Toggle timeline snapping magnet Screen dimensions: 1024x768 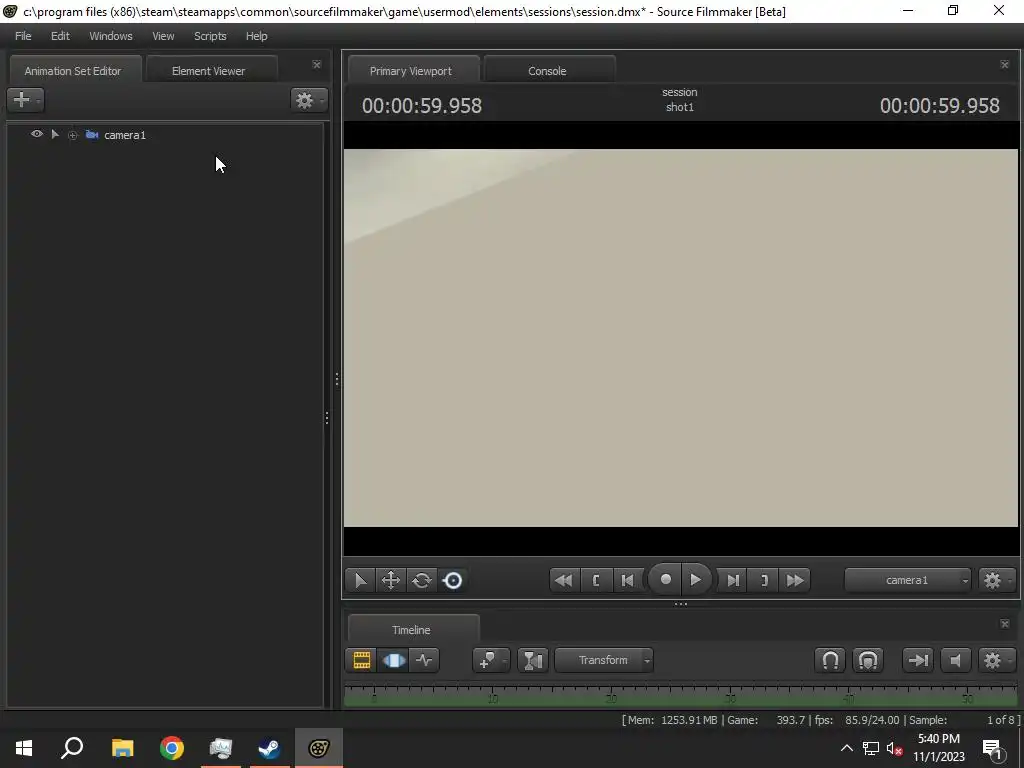click(x=830, y=660)
